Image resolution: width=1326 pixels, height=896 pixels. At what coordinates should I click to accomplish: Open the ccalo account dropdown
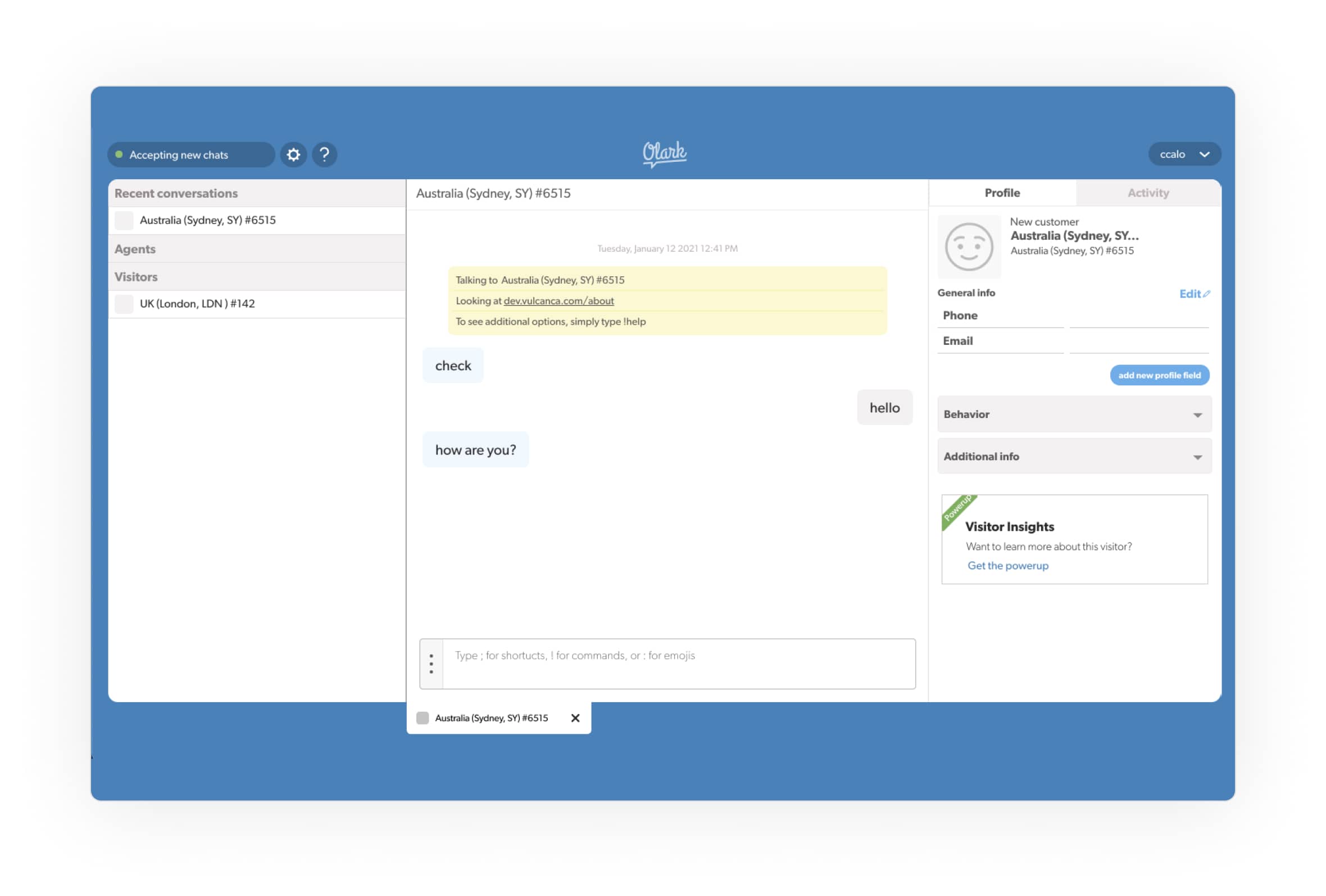click(1184, 154)
